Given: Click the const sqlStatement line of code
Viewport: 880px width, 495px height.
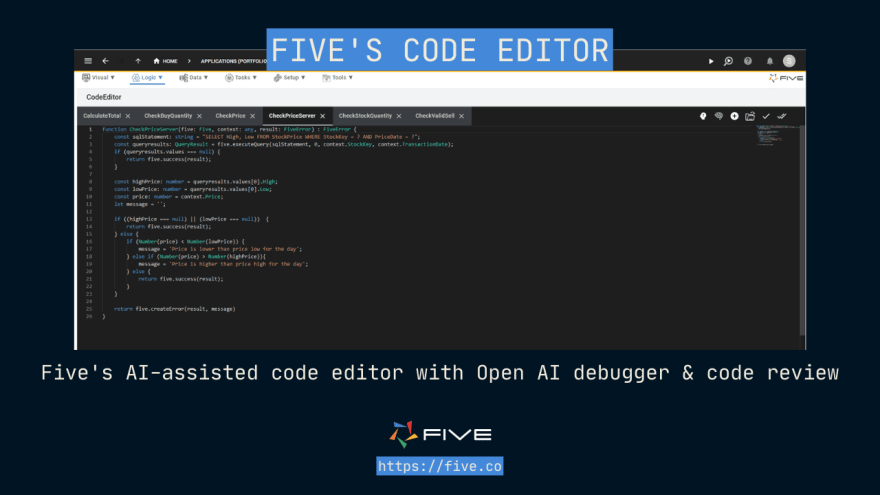Looking at the screenshot, I should click(x=267, y=137).
